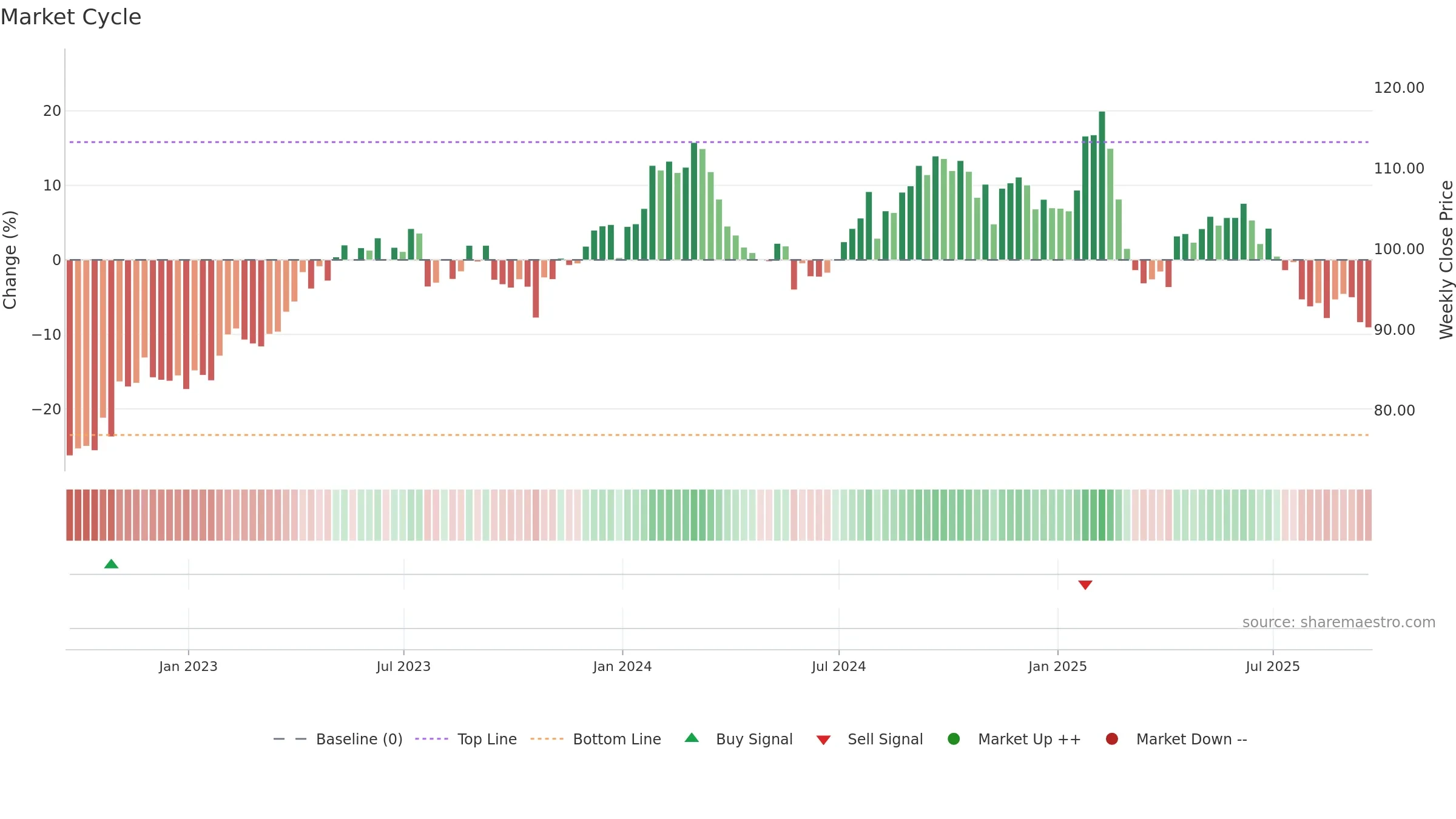
Task: Click the last red bar at chart end
Action: point(1368,294)
